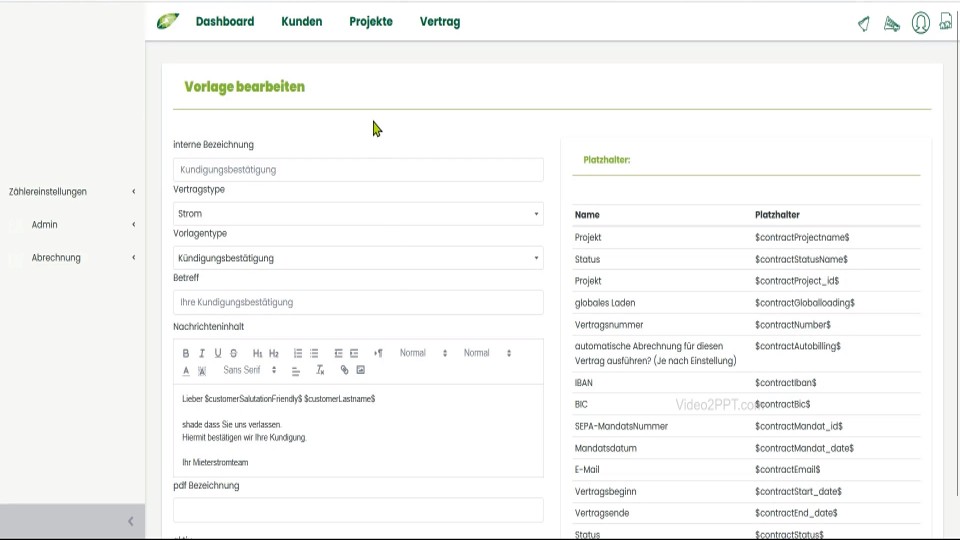This screenshot has width=960, height=540.
Task: Open the Vorlagentype dropdown showing Kündigungsbestätigung
Action: (358, 258)
